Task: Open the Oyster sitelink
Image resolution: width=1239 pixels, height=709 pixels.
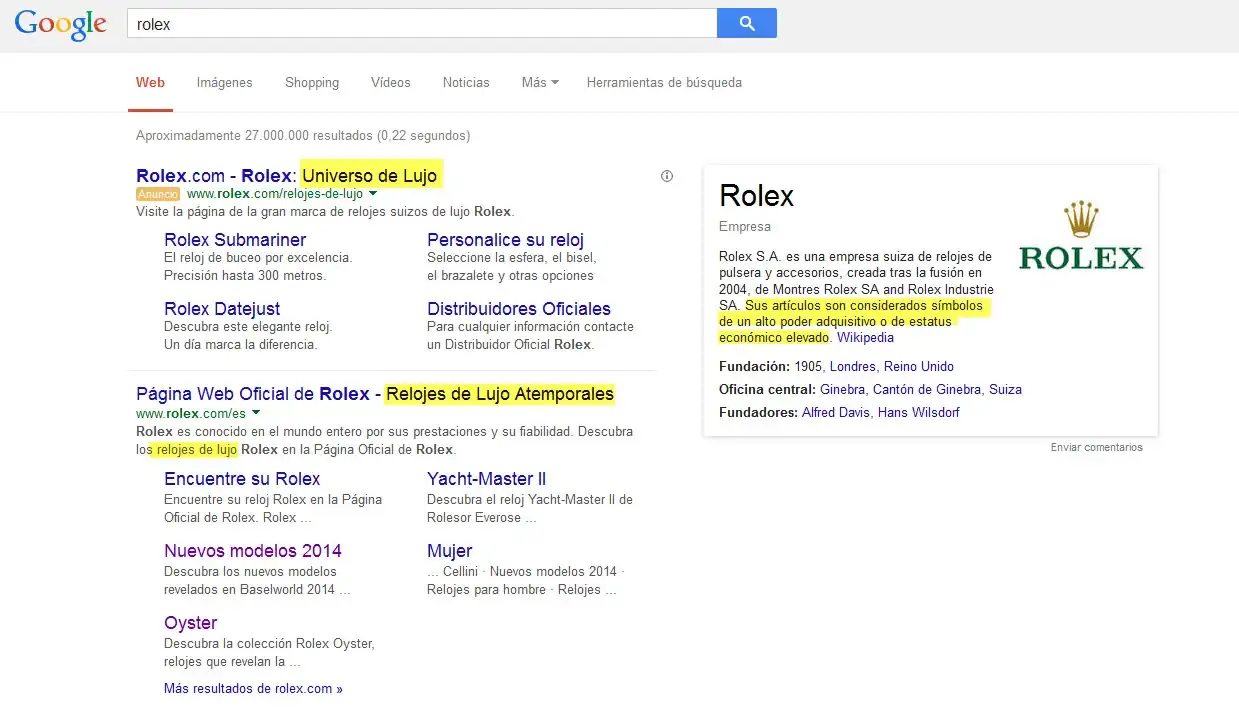Action: click(191, 623)
